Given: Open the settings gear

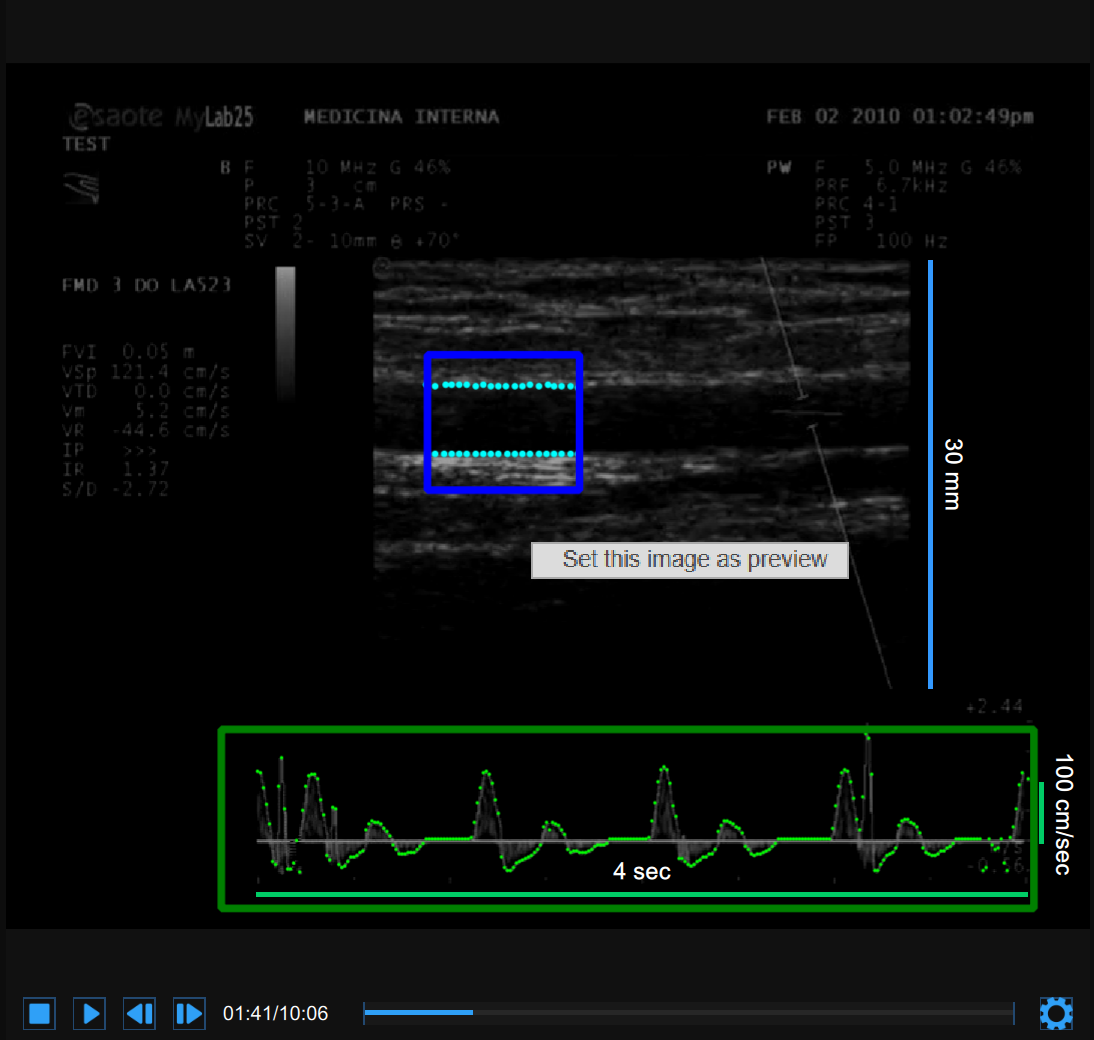Looking at the screenshot, I should (x=1056, y=1013).
